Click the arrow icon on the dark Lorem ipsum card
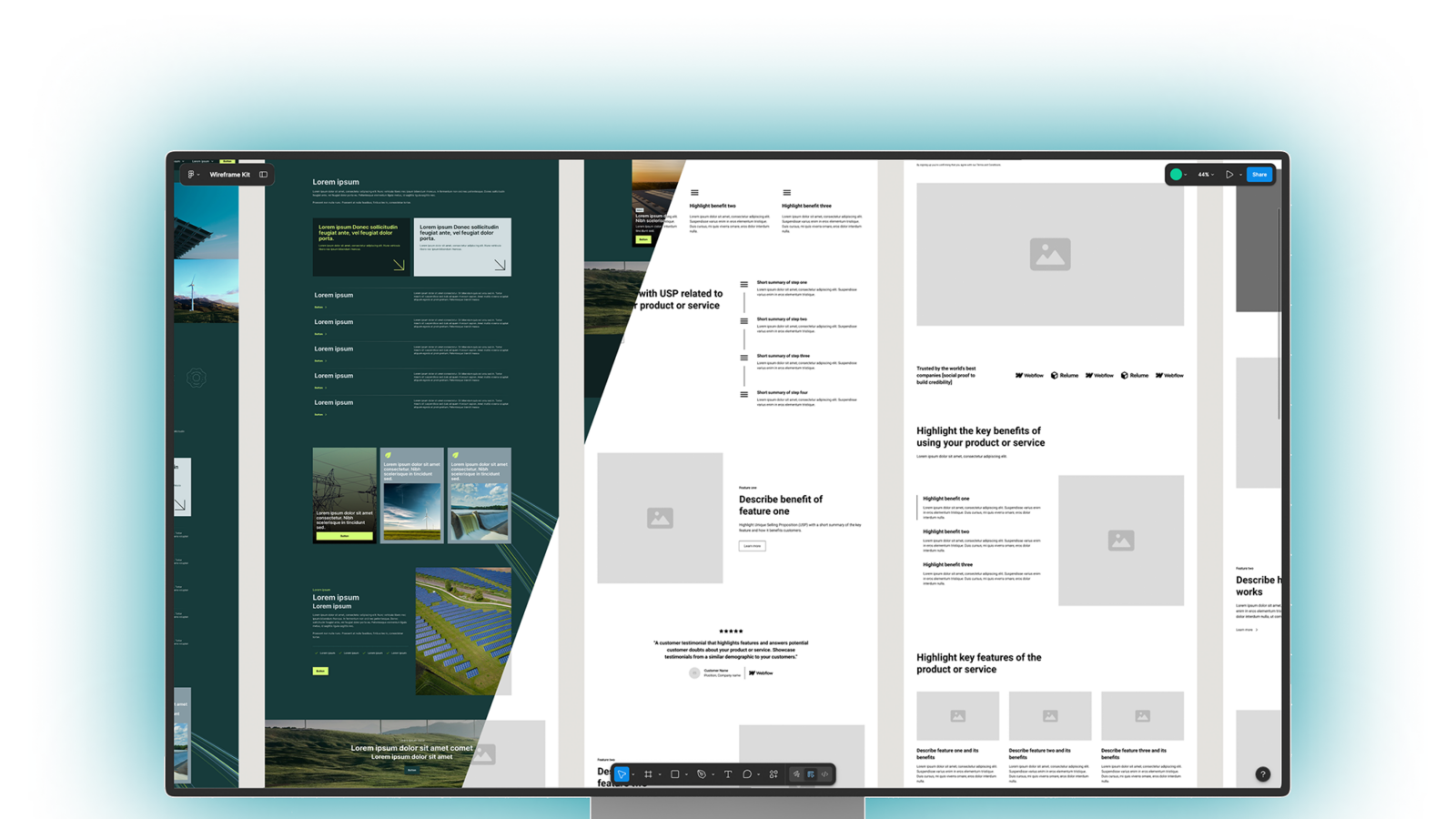This screenshot has width=1456, height=819. click(399, 265)
